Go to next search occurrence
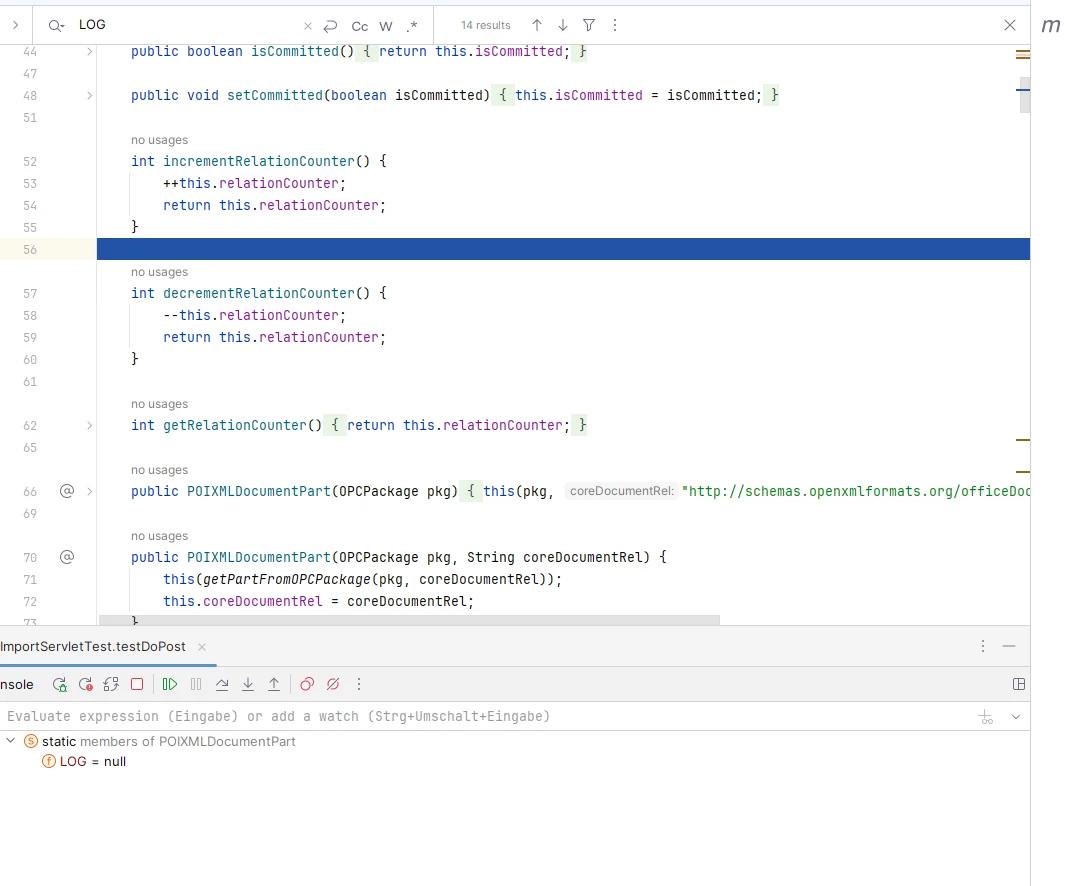Screen dimensions: 1065x886 (x=562, y=25)
